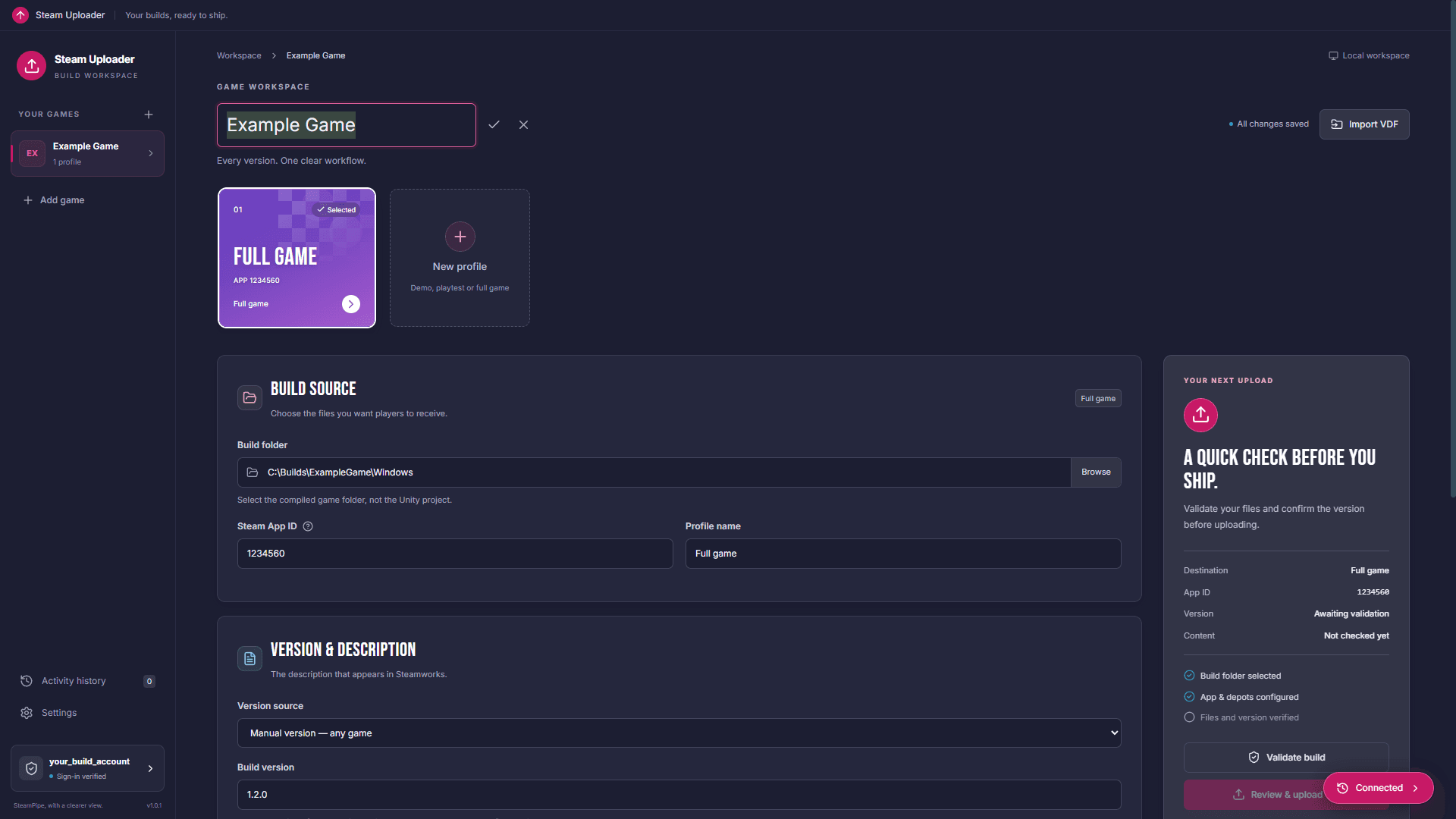Click the Import VDF button

(x=1364, y=124)
